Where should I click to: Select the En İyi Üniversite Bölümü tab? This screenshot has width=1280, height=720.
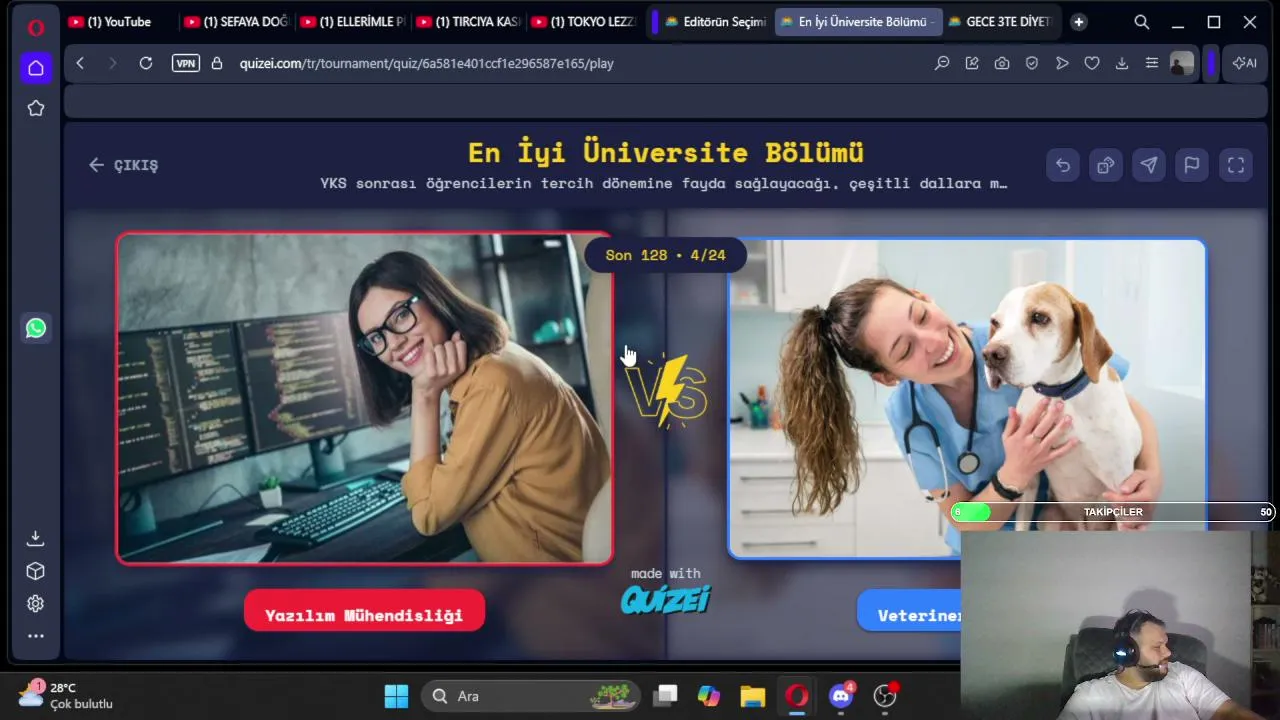859,22
